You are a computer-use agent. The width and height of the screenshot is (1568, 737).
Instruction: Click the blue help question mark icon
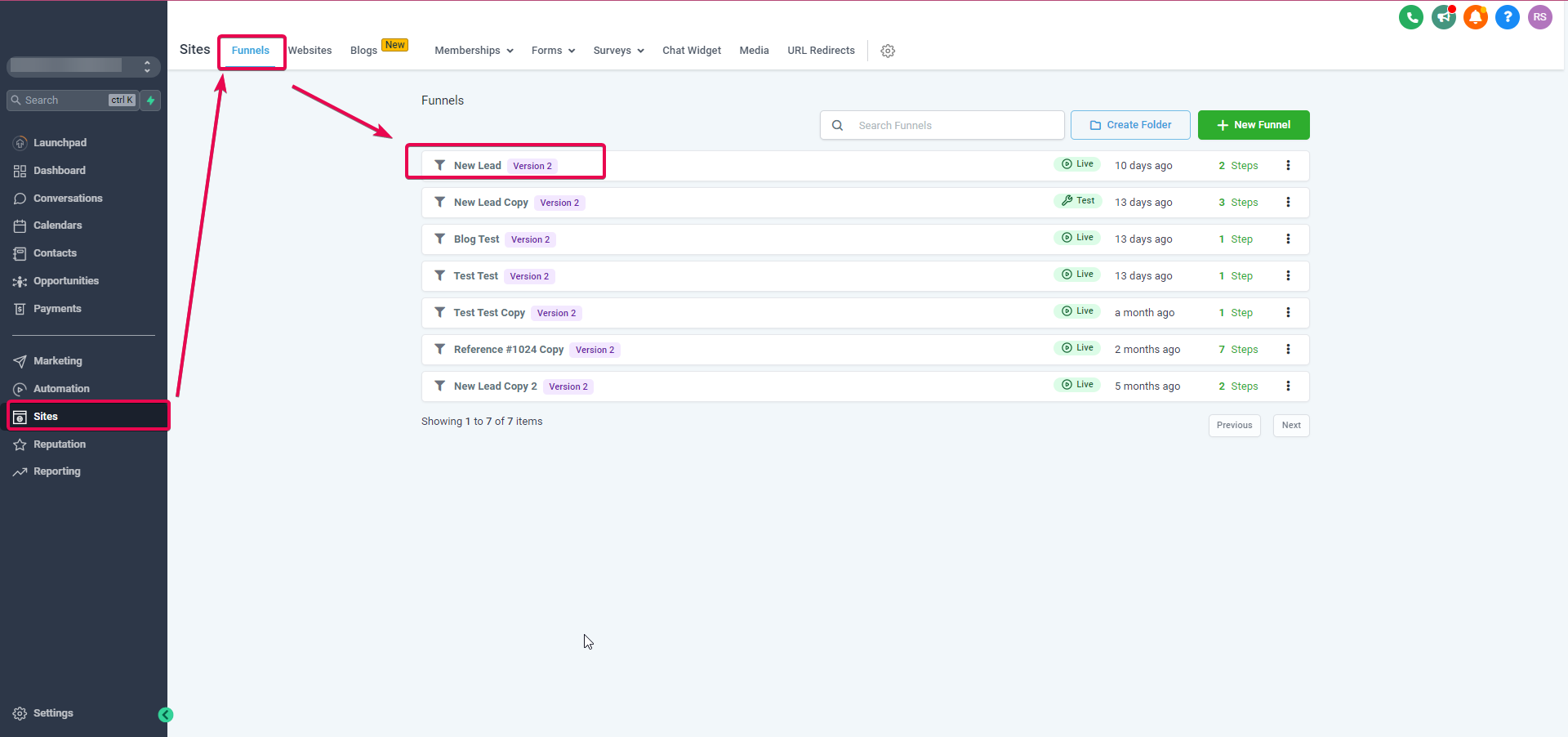(x=1507, y=17)
